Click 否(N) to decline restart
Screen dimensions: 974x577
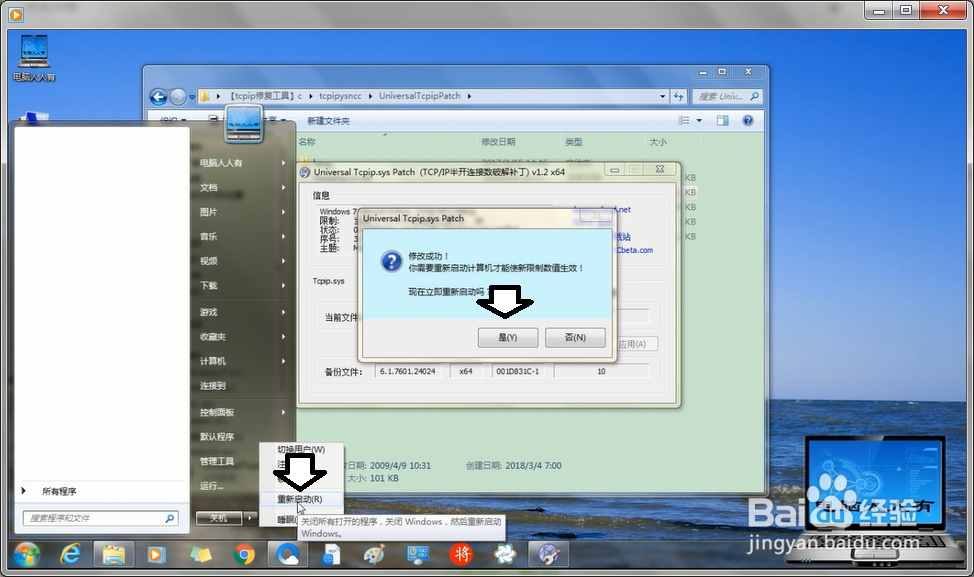pos(575,337)
